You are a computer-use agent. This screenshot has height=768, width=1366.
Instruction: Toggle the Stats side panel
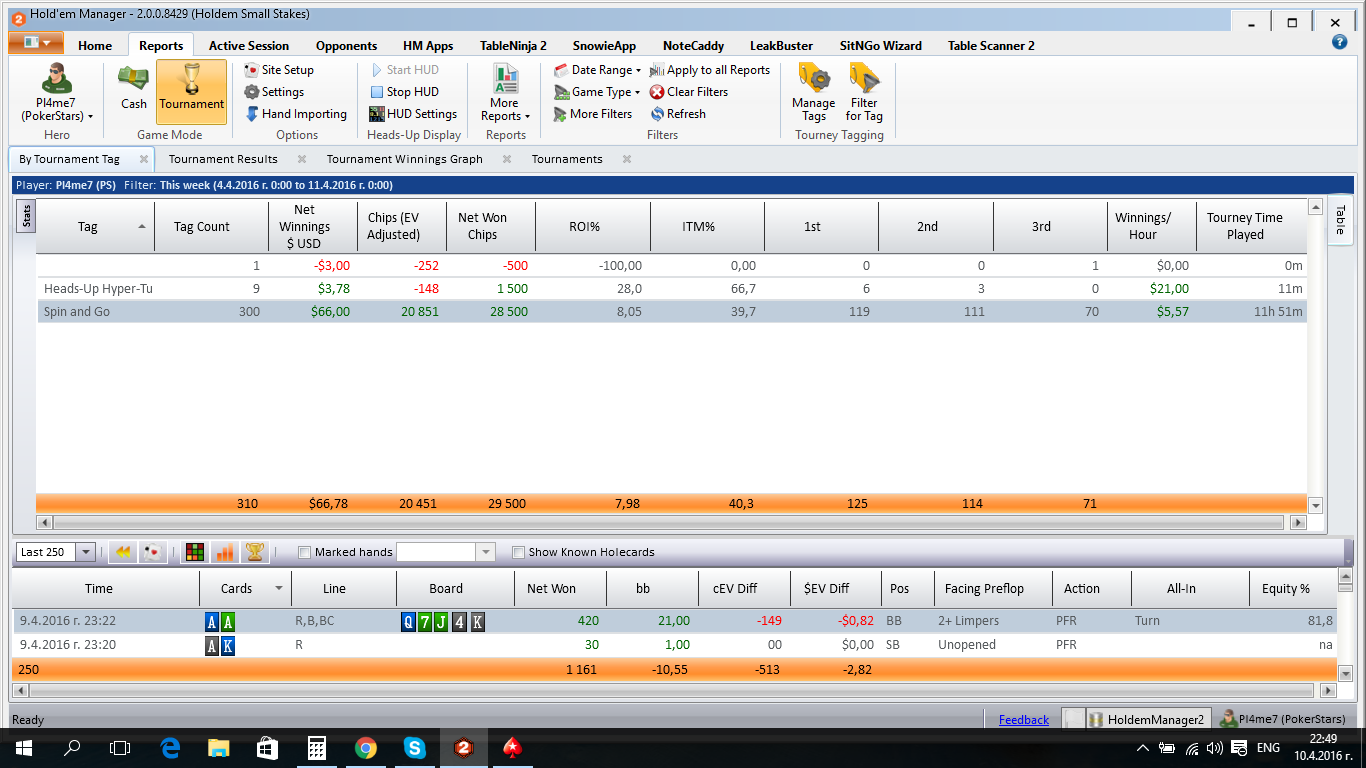click(x=27, y=215)
